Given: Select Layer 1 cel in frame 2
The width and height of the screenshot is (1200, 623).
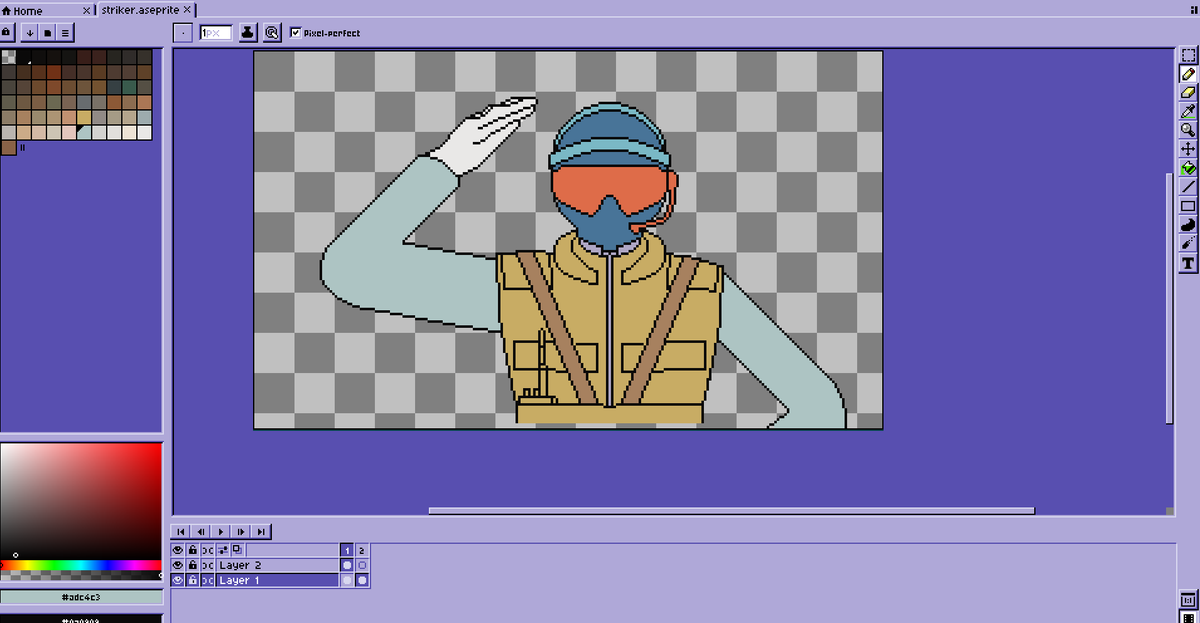Looking at the screenshot, I should click(x=362, y=580).
